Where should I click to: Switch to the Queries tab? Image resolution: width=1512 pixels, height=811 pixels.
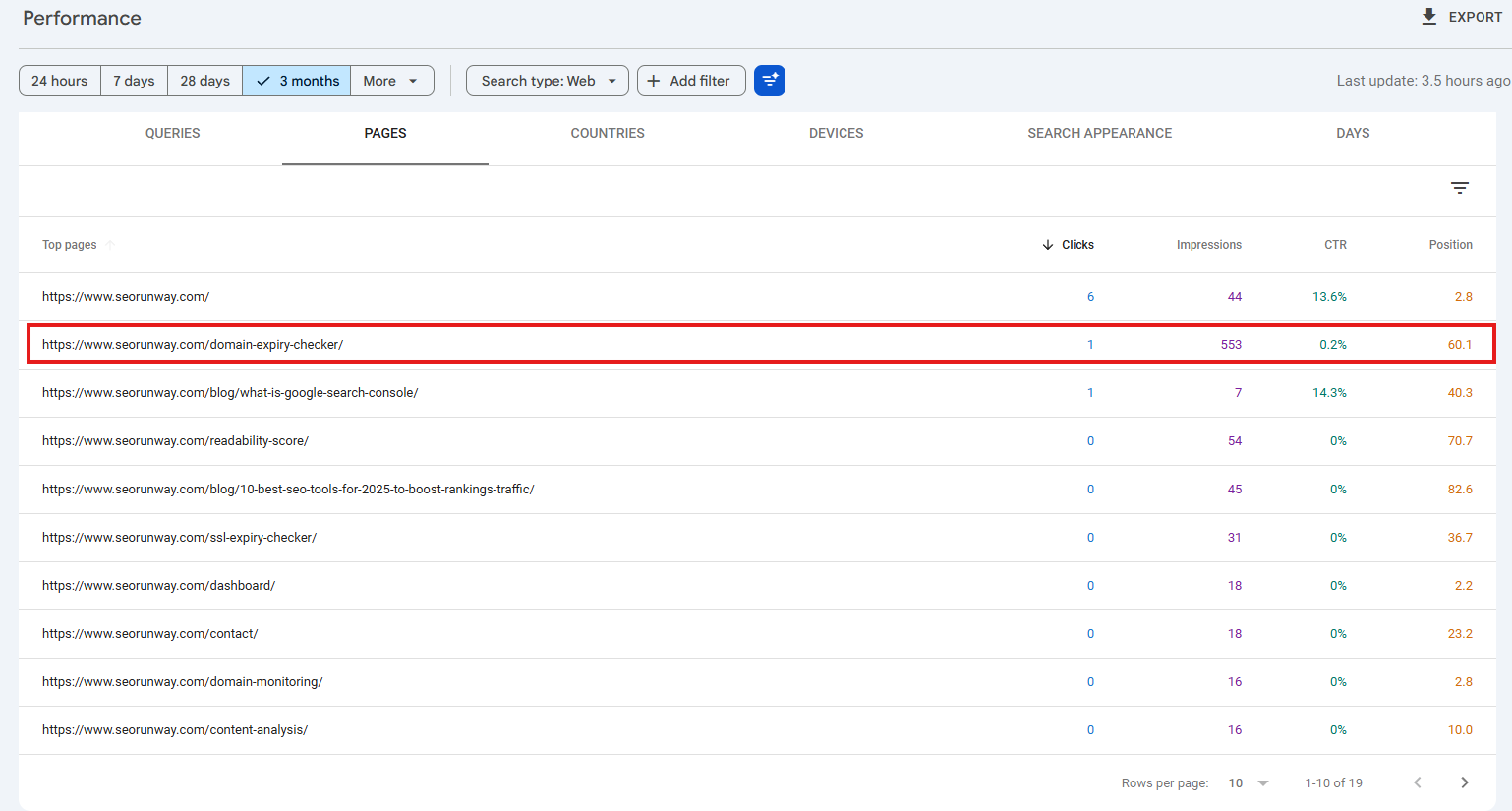click(172, 133)
